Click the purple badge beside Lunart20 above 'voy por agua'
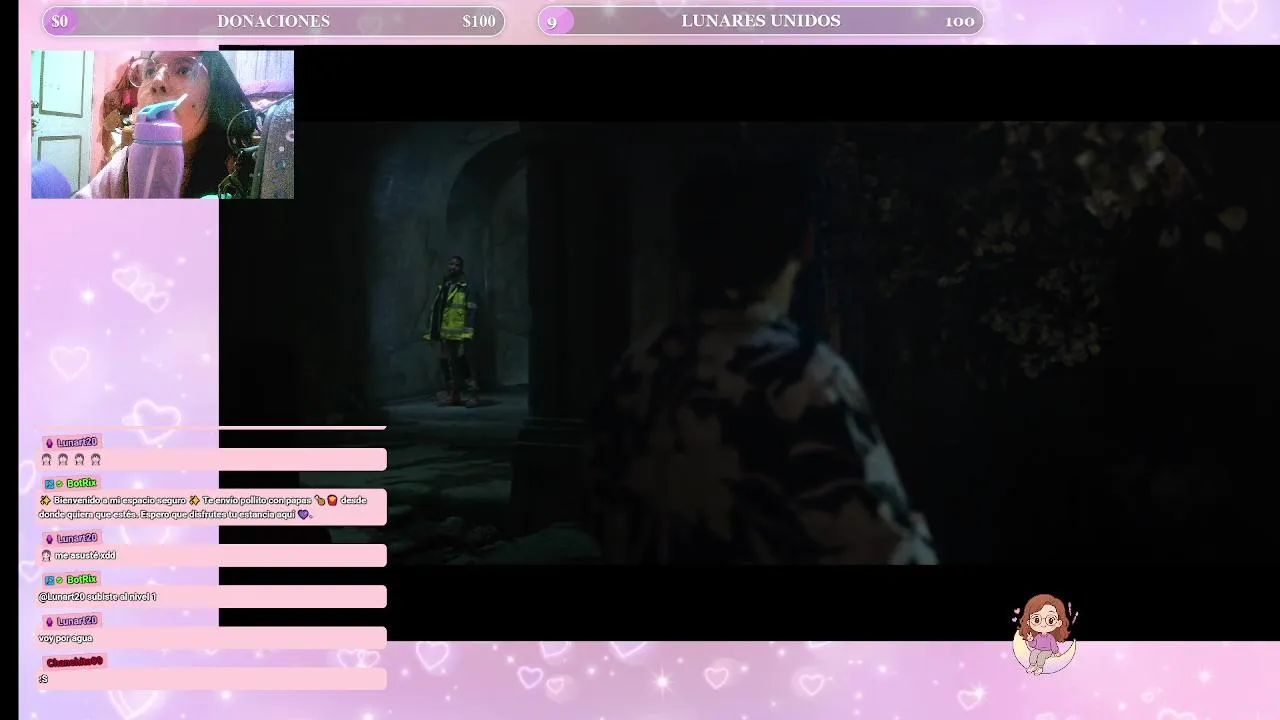Image resolution: width=1280 pixels, height=720 pixels. pos(49,622)
